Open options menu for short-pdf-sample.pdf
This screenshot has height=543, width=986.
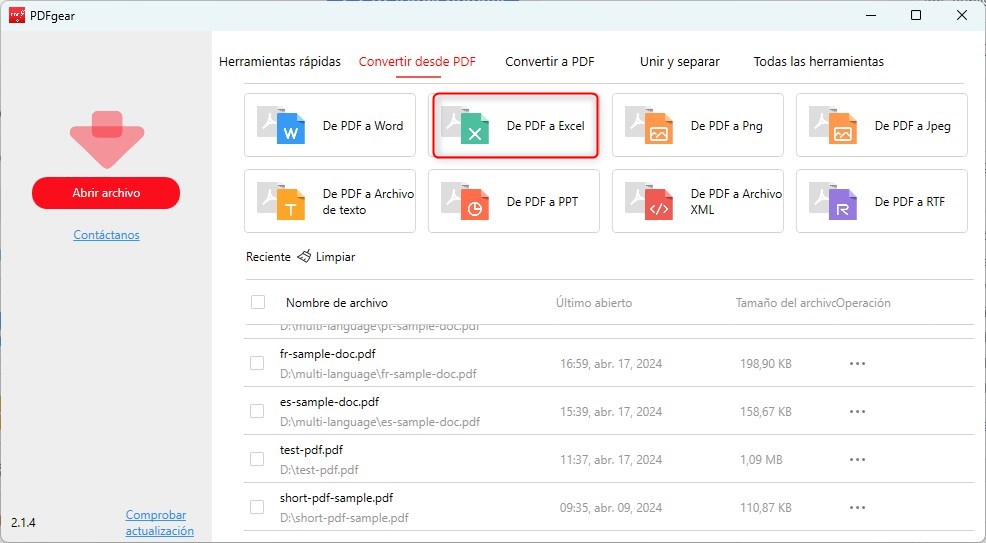pos(858,508)
